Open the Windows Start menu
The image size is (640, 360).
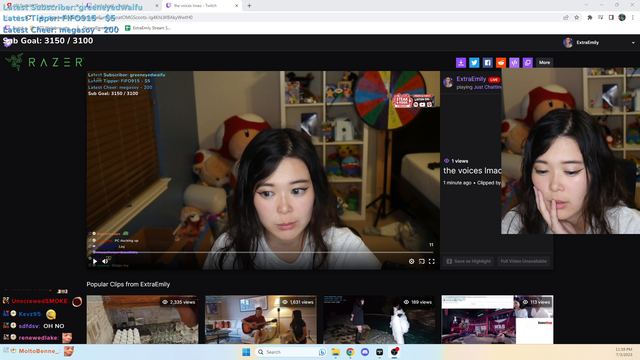click(246, 352)
